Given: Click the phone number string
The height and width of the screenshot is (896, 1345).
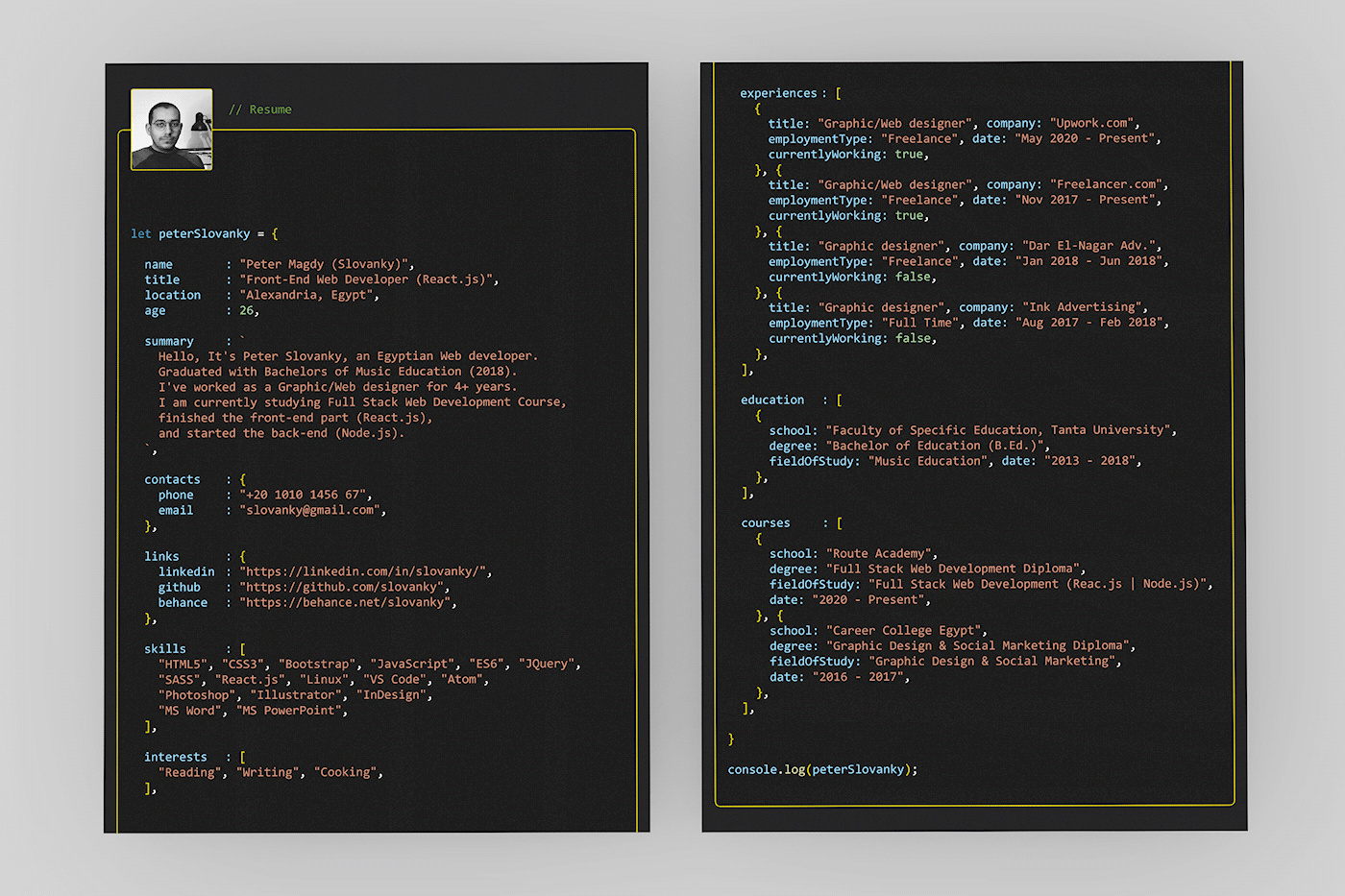Looking at the screenshot, I should click(x=304, y=495).
